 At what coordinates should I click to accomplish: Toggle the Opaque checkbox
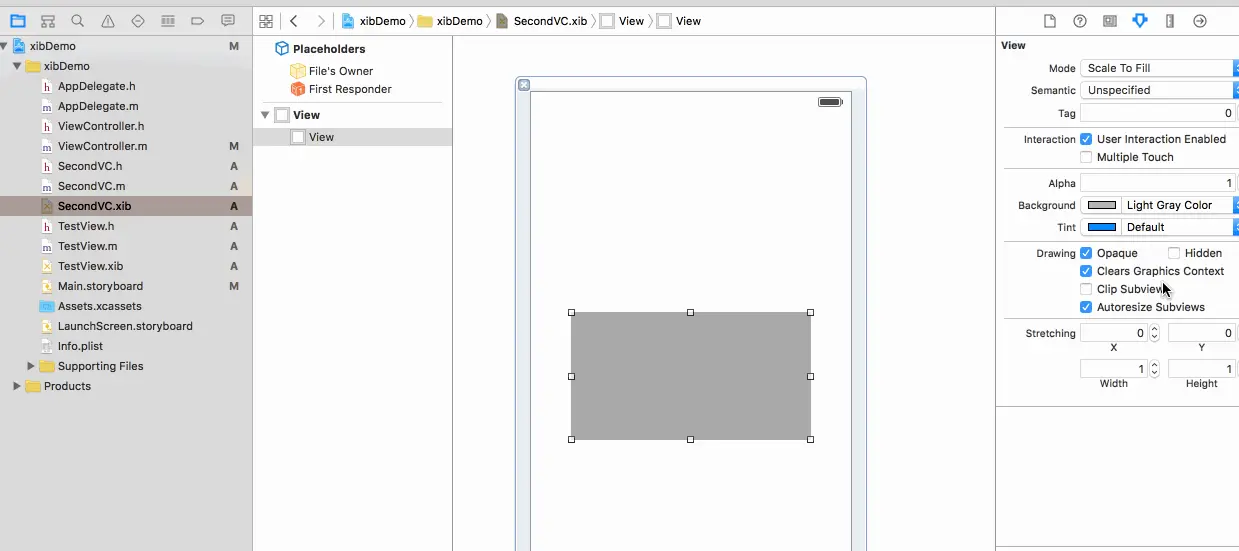1086,253
